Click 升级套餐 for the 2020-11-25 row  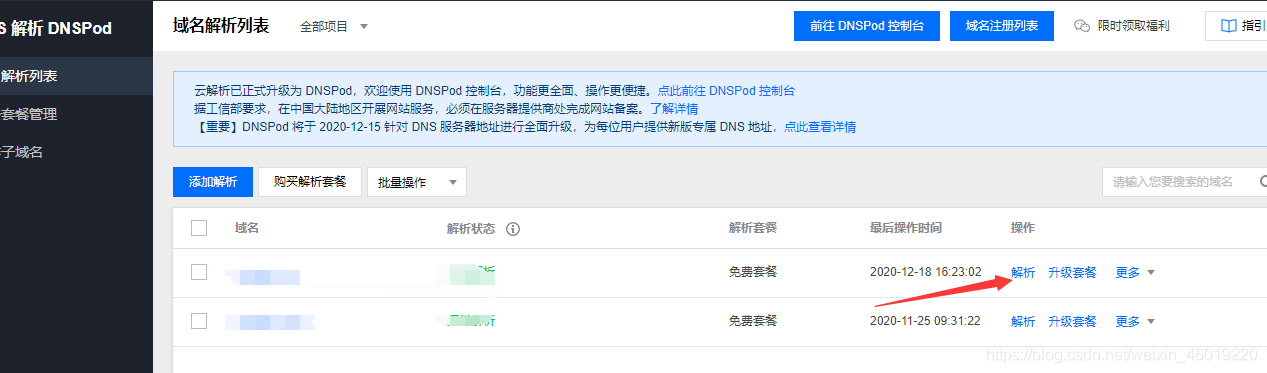[1072, 321]
